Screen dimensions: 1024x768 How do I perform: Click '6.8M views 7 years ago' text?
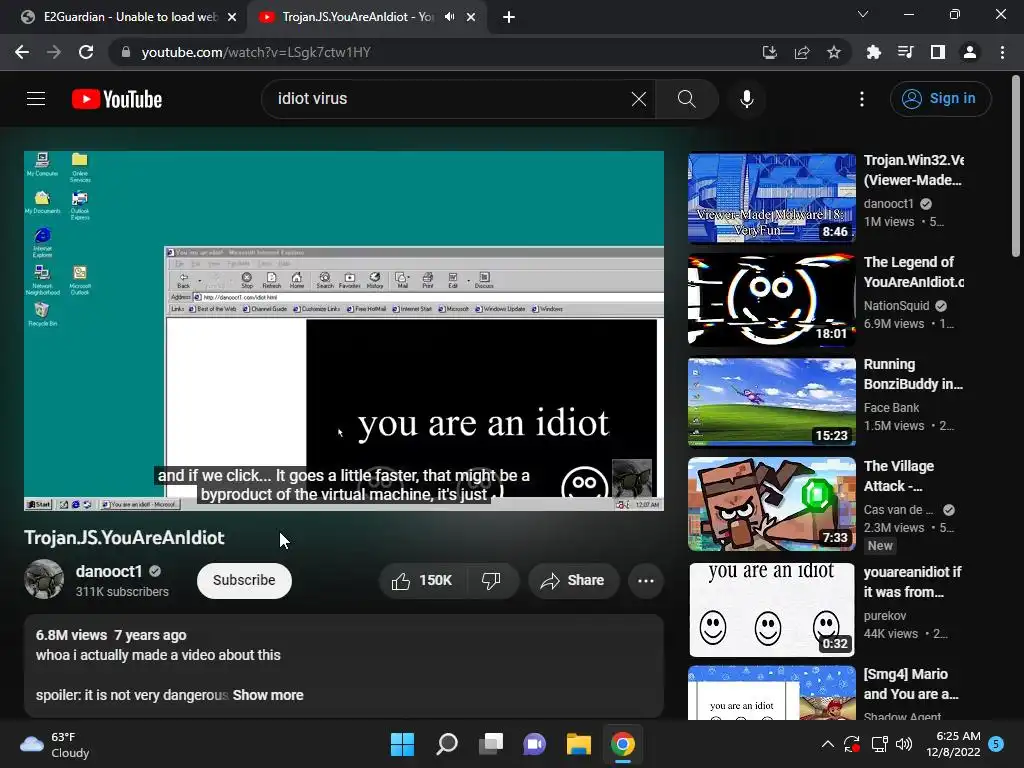pyautogui.click(x=111, y=635)
